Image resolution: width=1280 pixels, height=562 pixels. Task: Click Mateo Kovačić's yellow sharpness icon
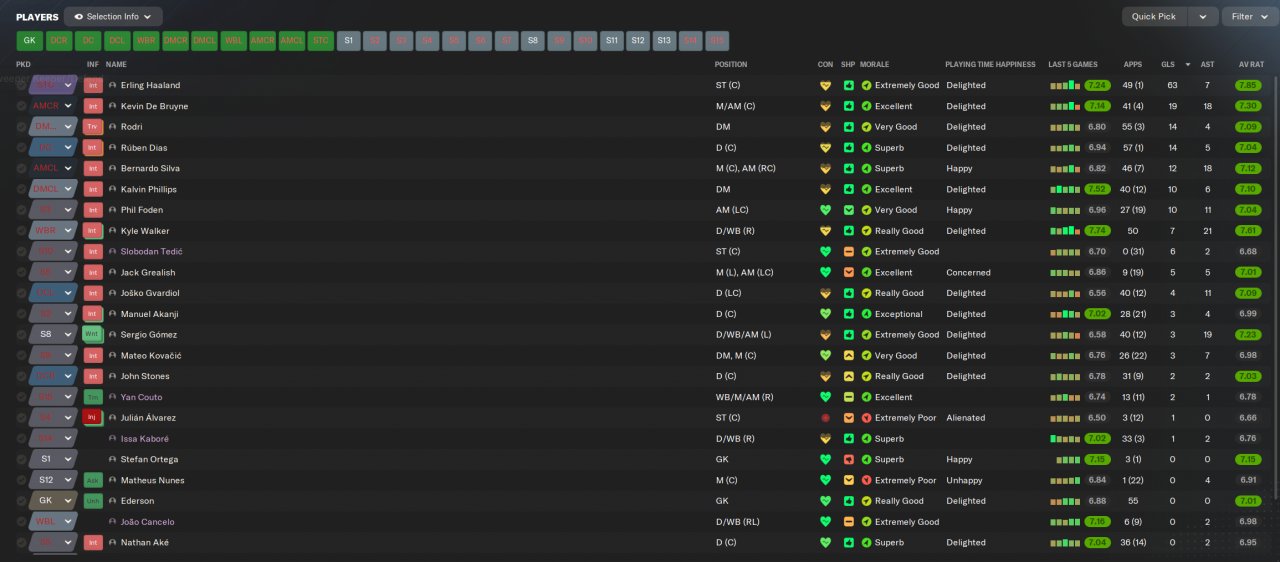pyautogui.click(x=848, y=355)
